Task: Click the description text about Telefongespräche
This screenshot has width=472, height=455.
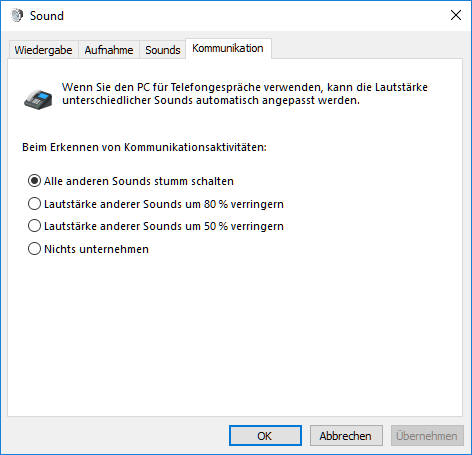Action: point(245,94)
